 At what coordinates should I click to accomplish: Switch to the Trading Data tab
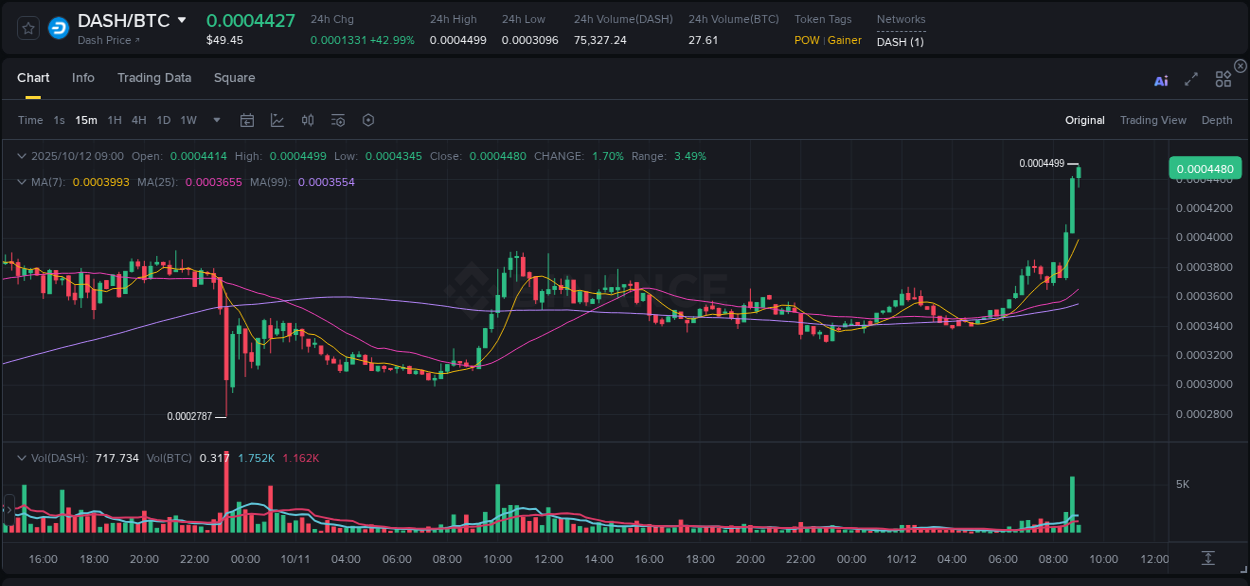pos(154,78)
